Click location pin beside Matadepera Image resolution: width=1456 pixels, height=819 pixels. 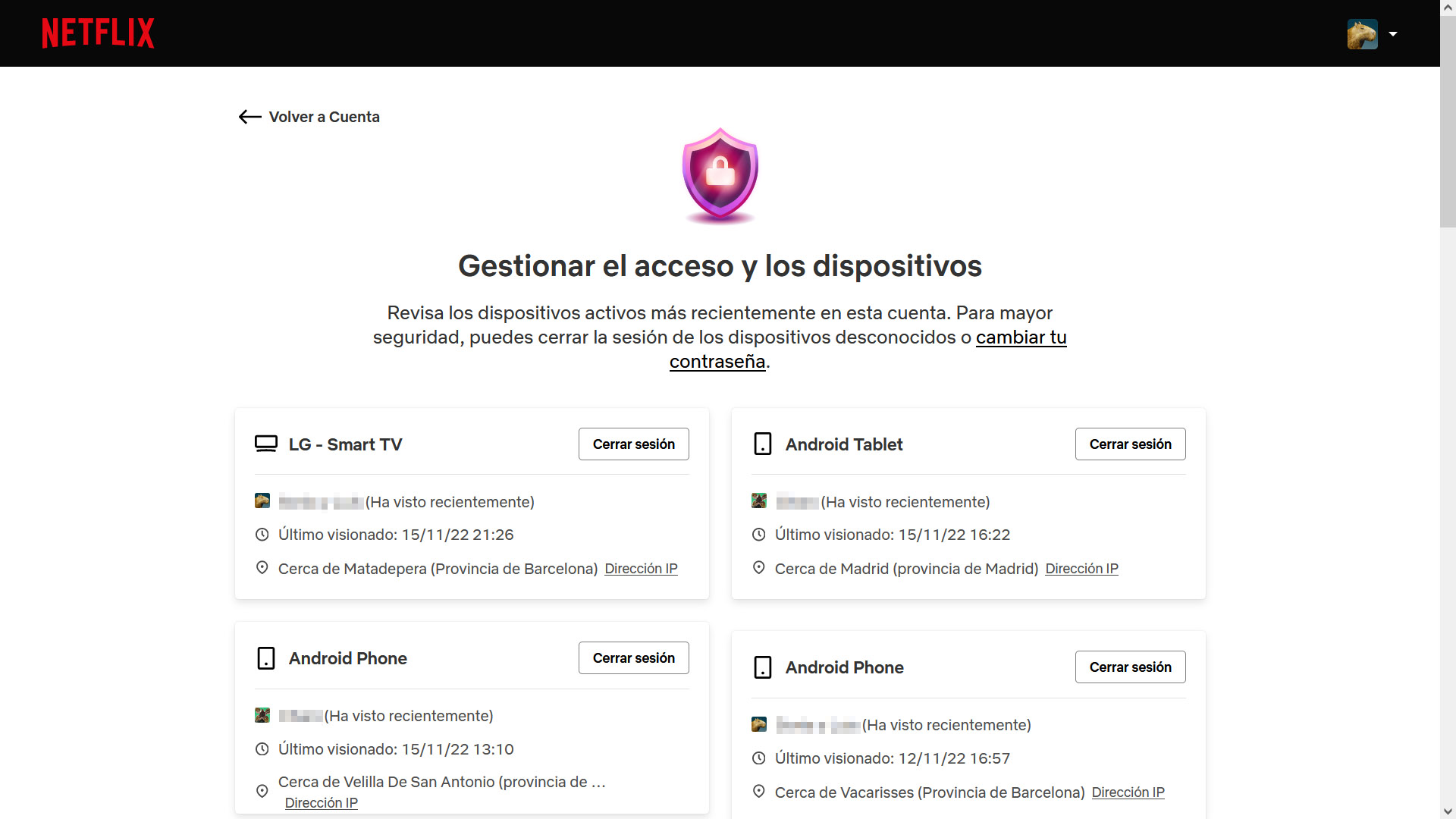click(x=262, y=568)
